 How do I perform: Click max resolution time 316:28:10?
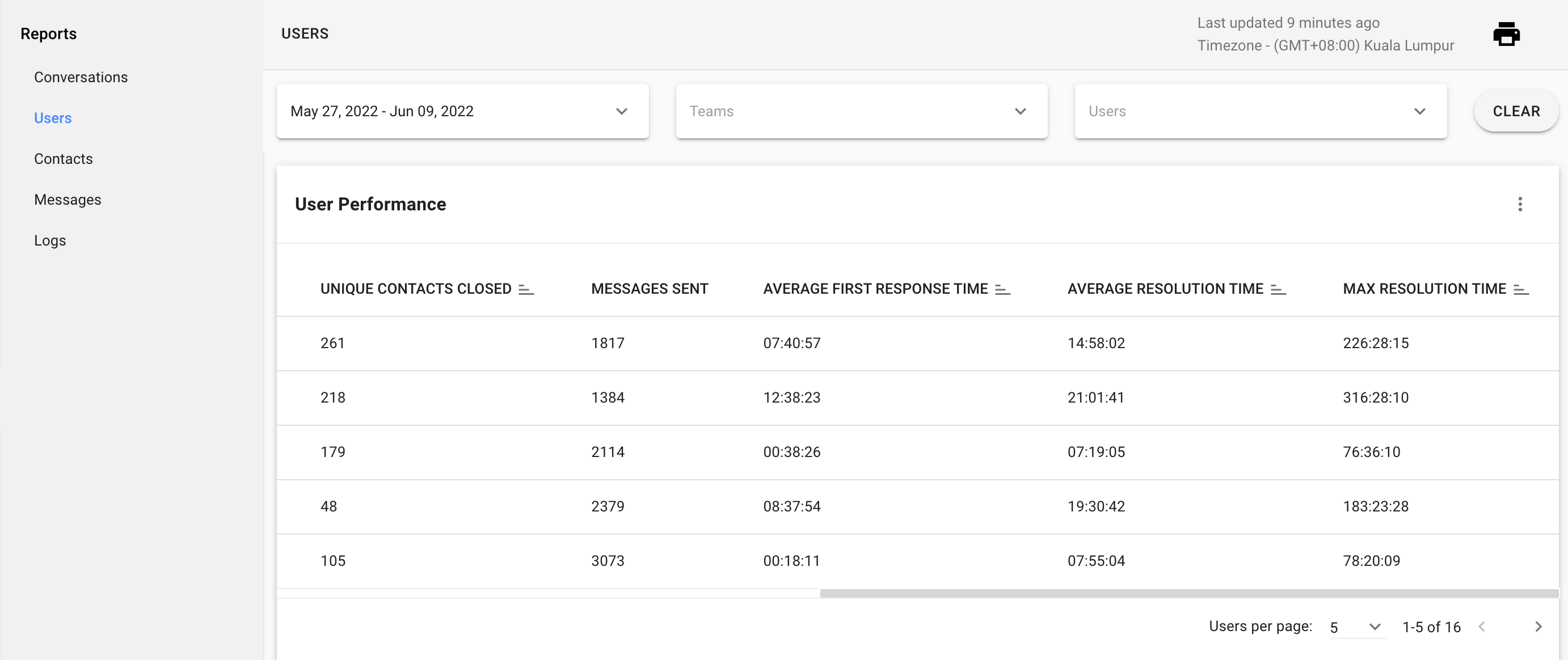pyautogui.click(x=1376, y=398)
